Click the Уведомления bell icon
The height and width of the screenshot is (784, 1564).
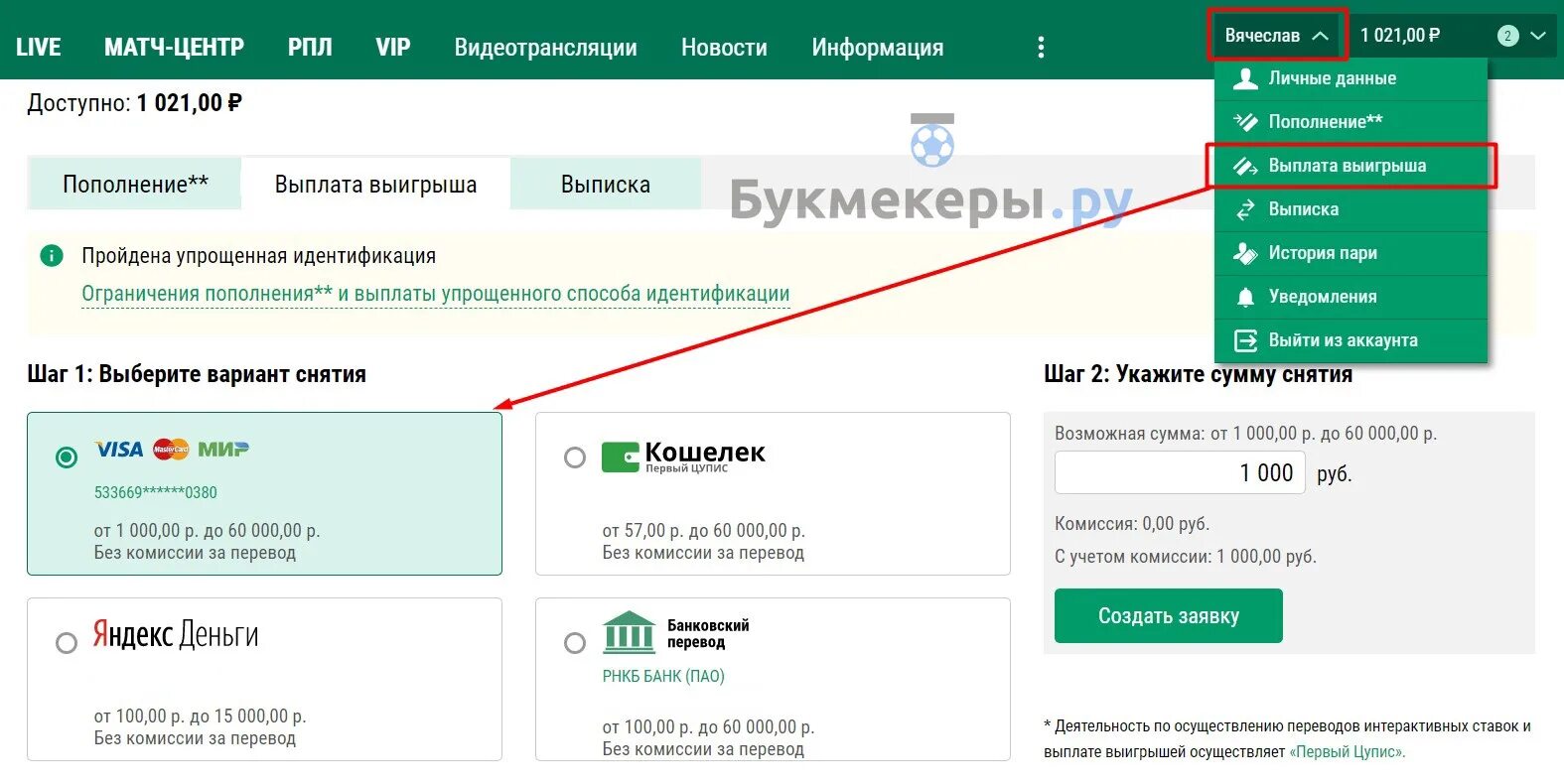(1245, 297)
